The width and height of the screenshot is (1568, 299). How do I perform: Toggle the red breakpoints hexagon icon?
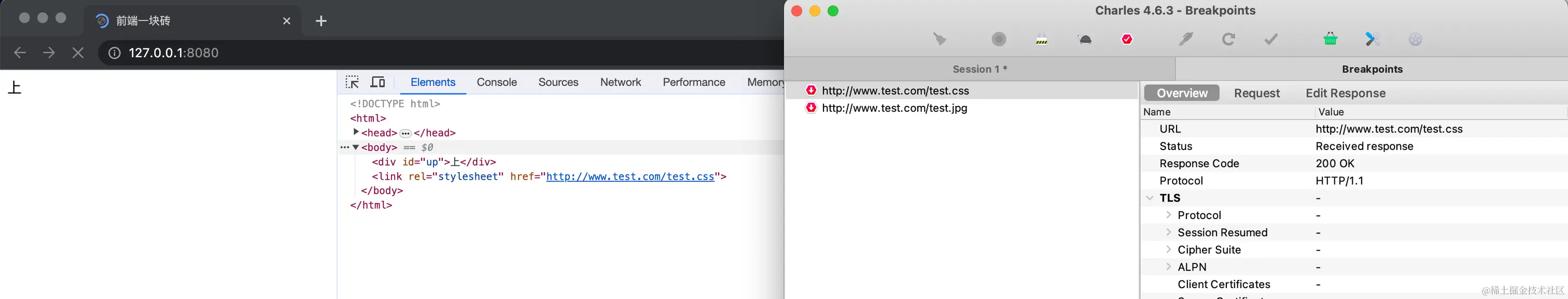[1127, 39]
